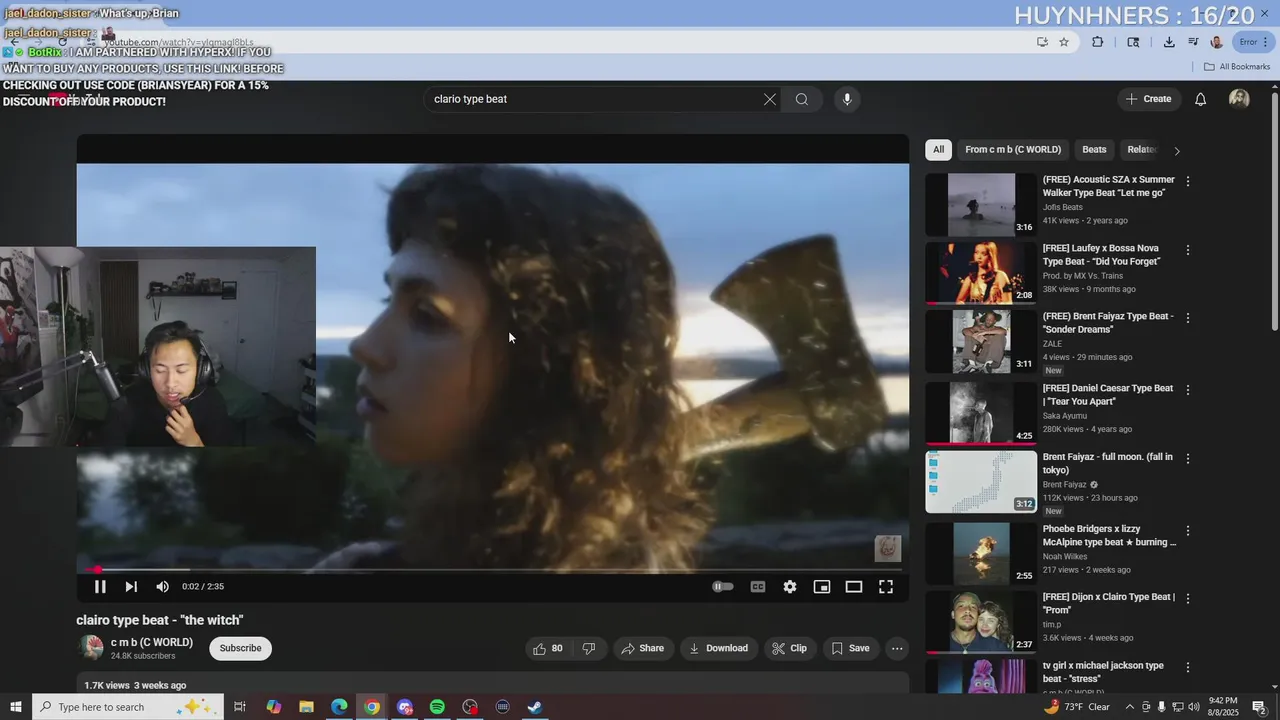
Task: Open Laufey x Bossa Nova Type Beat thumbnail
Action: click(981, 273)
